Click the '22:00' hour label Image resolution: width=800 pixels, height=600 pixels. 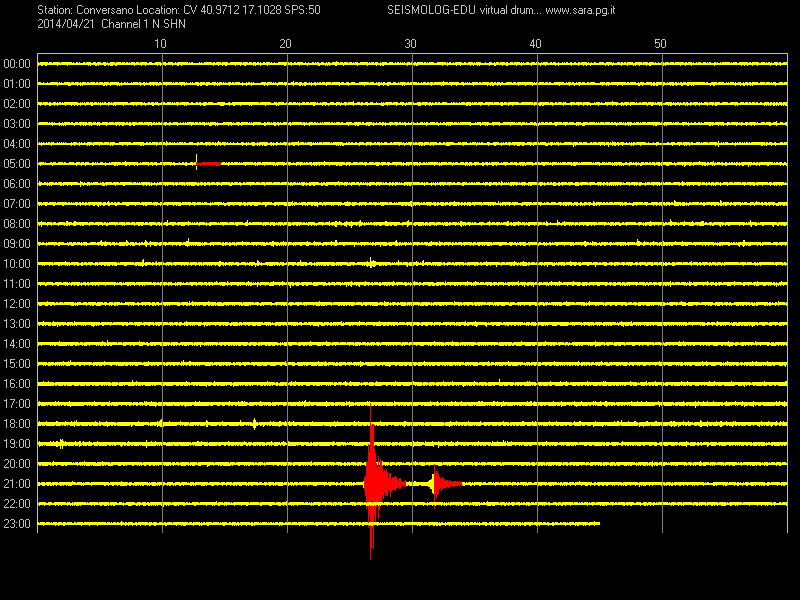(x=17, y=504)
